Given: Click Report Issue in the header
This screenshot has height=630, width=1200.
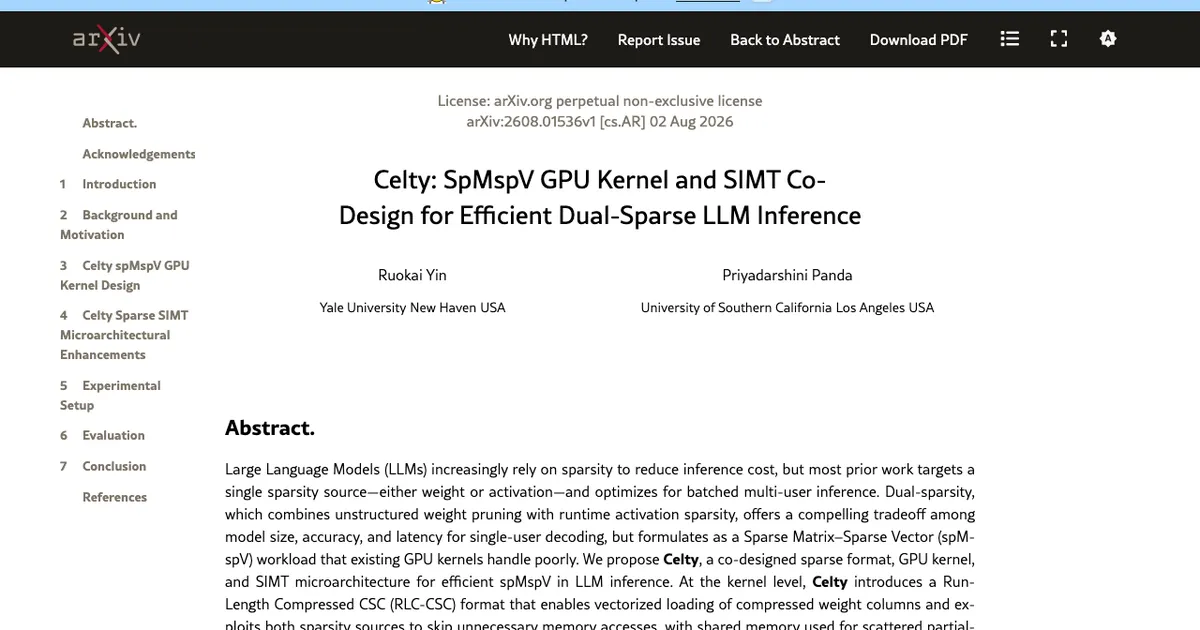Looking at the screenshot, I should click(659, 40).
